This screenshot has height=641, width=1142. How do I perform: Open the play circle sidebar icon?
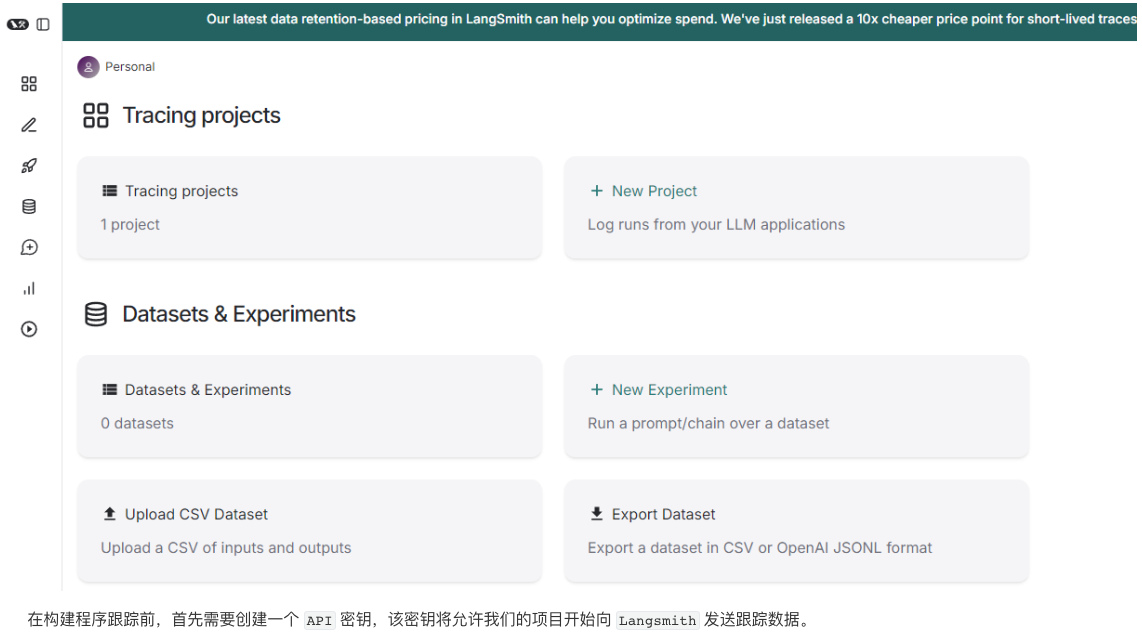point(29,329)
